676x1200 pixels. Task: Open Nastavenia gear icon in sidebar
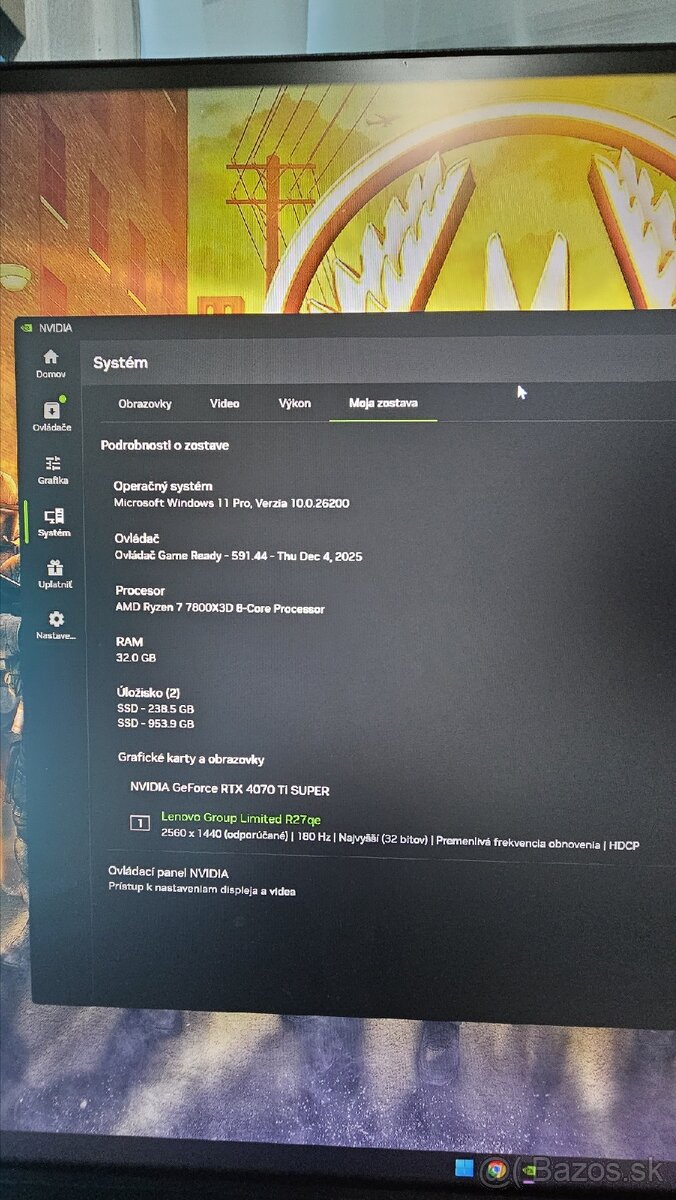pos(56,620)
